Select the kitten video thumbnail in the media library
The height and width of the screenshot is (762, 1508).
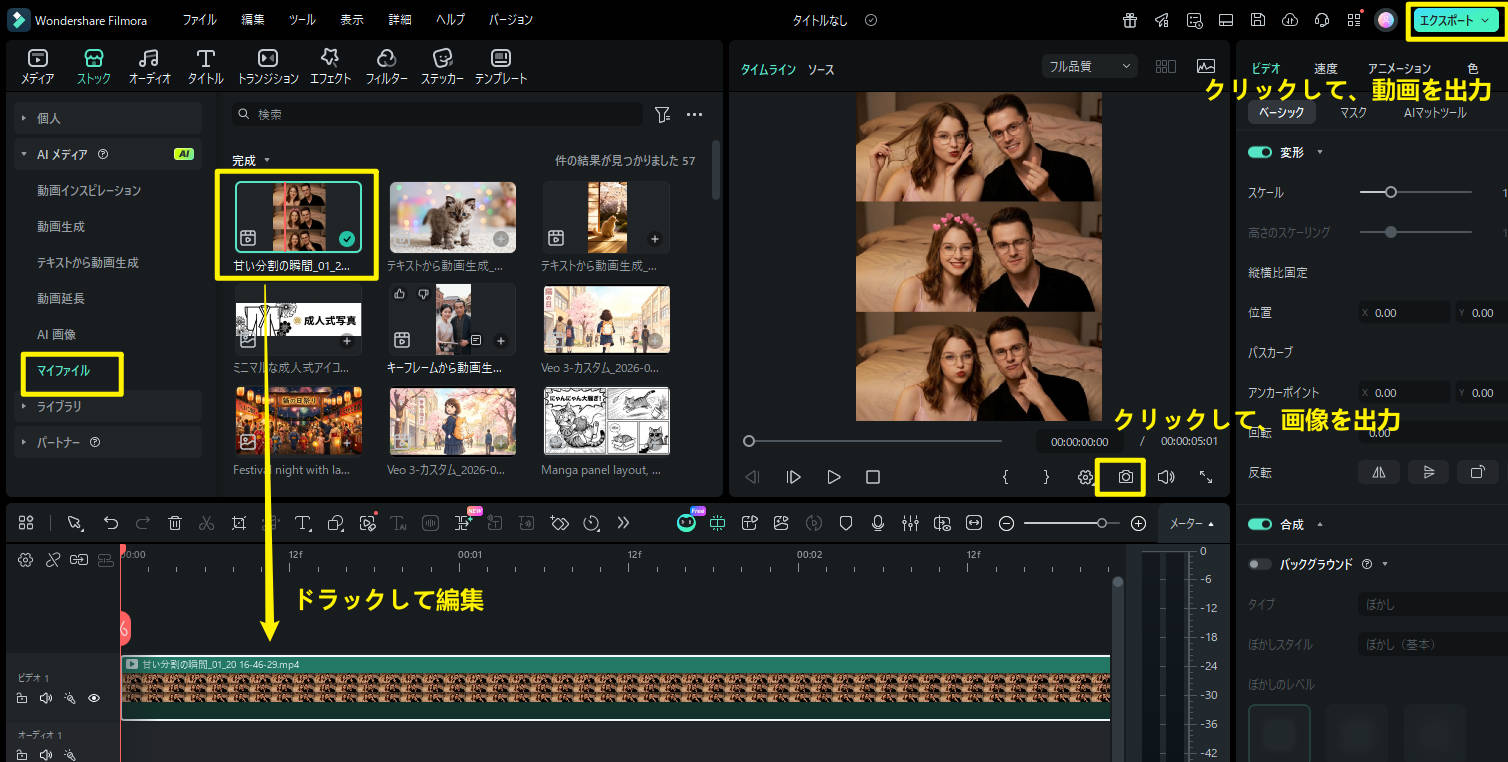pyautogui.click(x=452, y=216)
